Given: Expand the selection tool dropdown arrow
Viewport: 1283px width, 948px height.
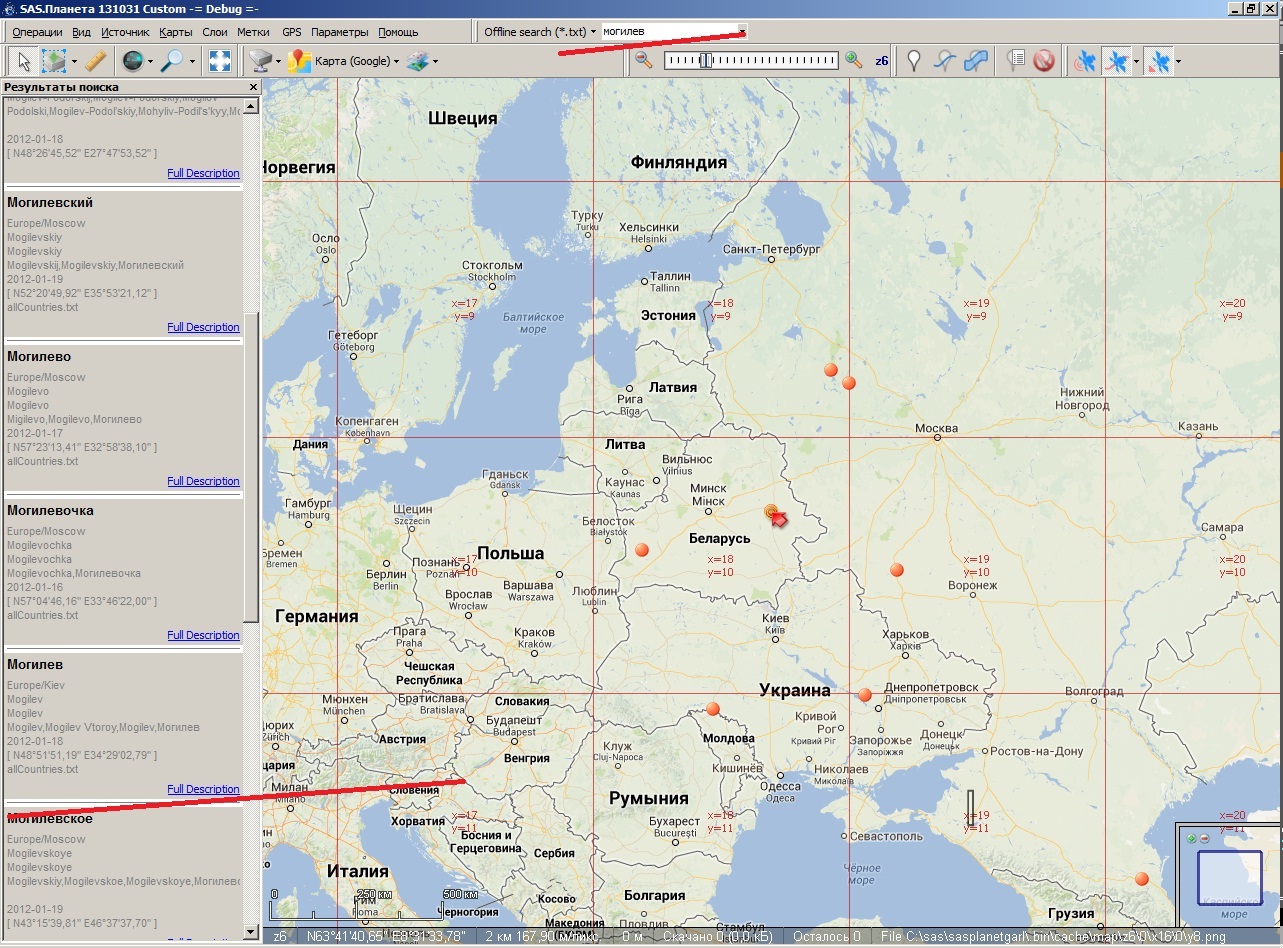Looking at the screenshot, I should tap(74, 62).
